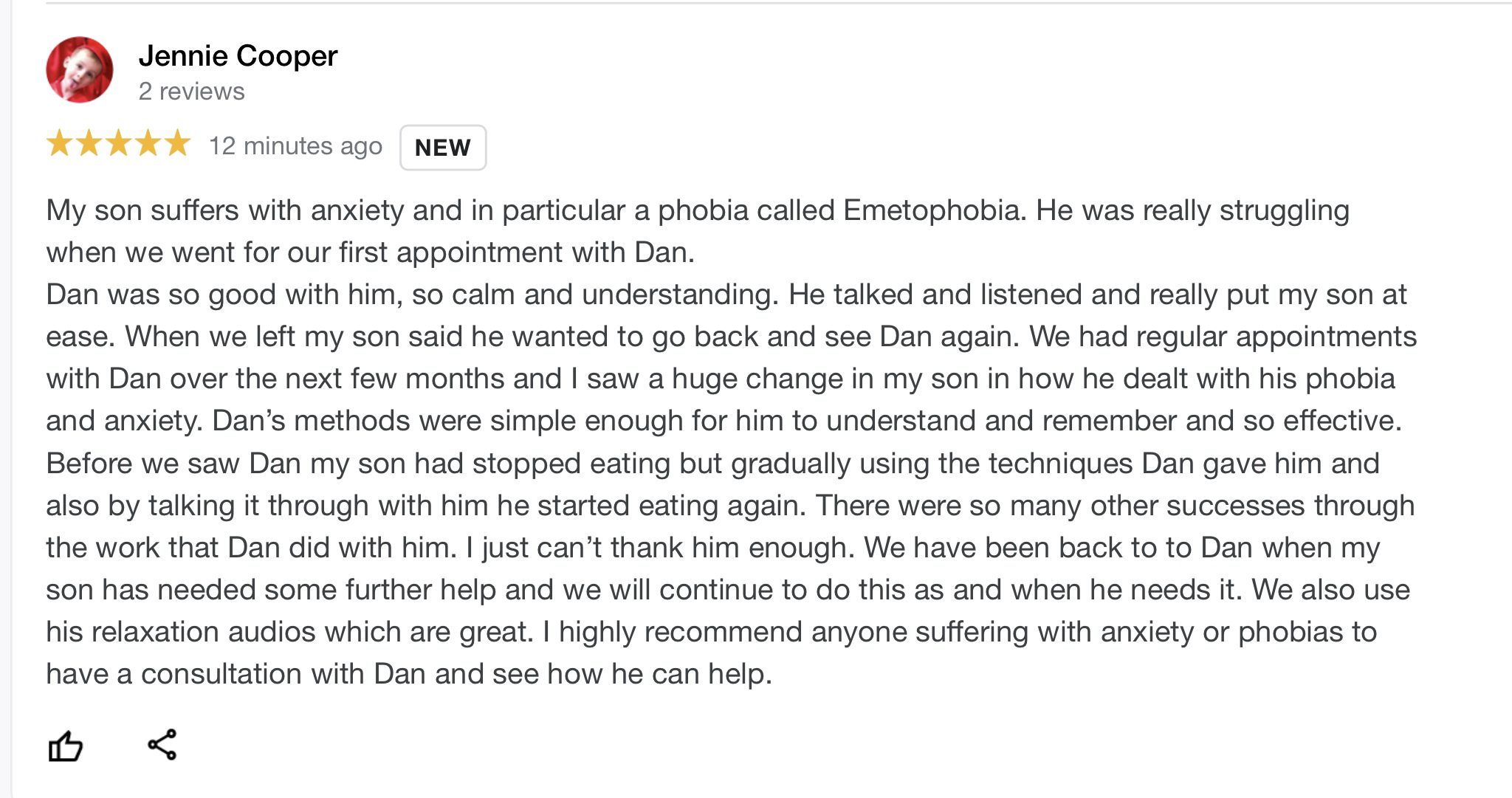Click the '12 minutes ago' timestamp
The image size is (1512, 798).
295,146
